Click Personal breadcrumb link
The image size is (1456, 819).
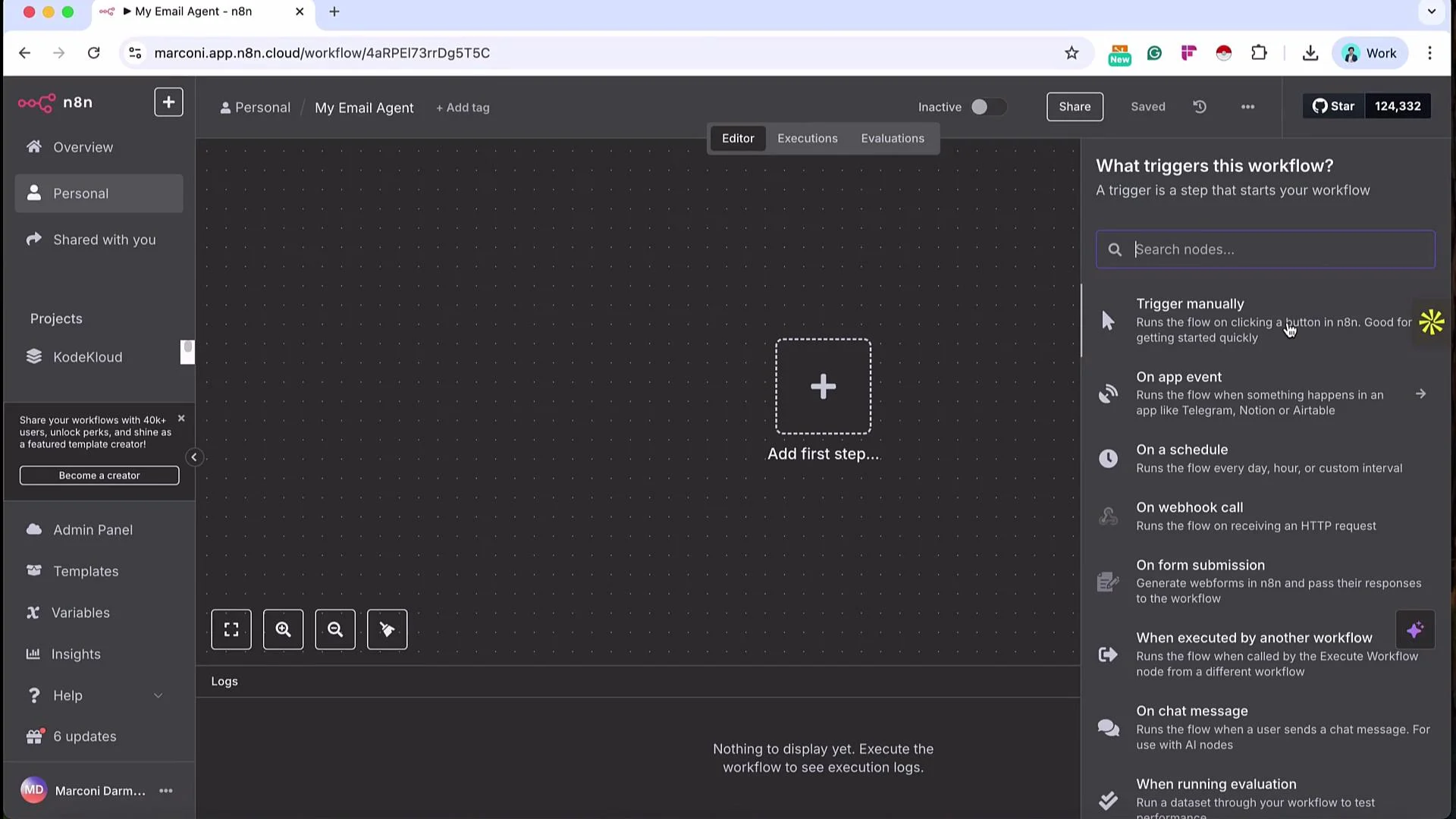tap(256, 108)
